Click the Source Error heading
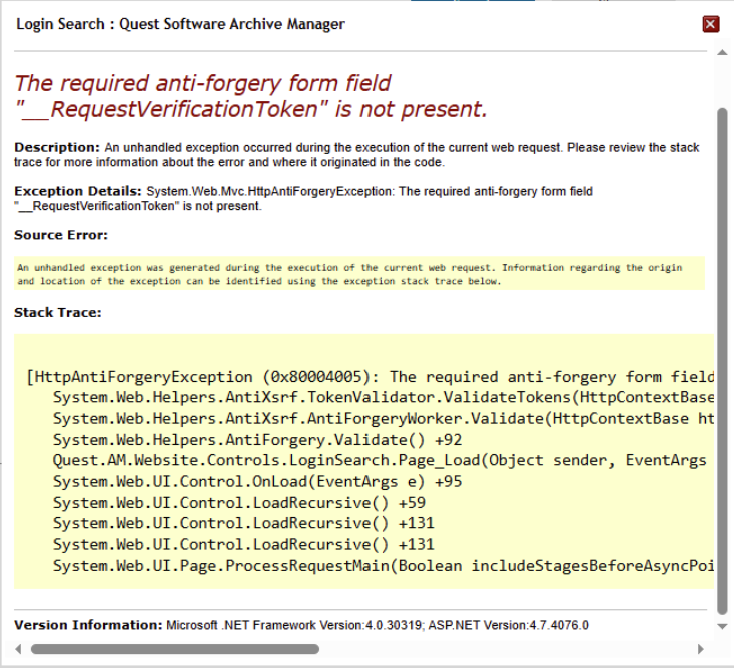 tap(61, 235)
